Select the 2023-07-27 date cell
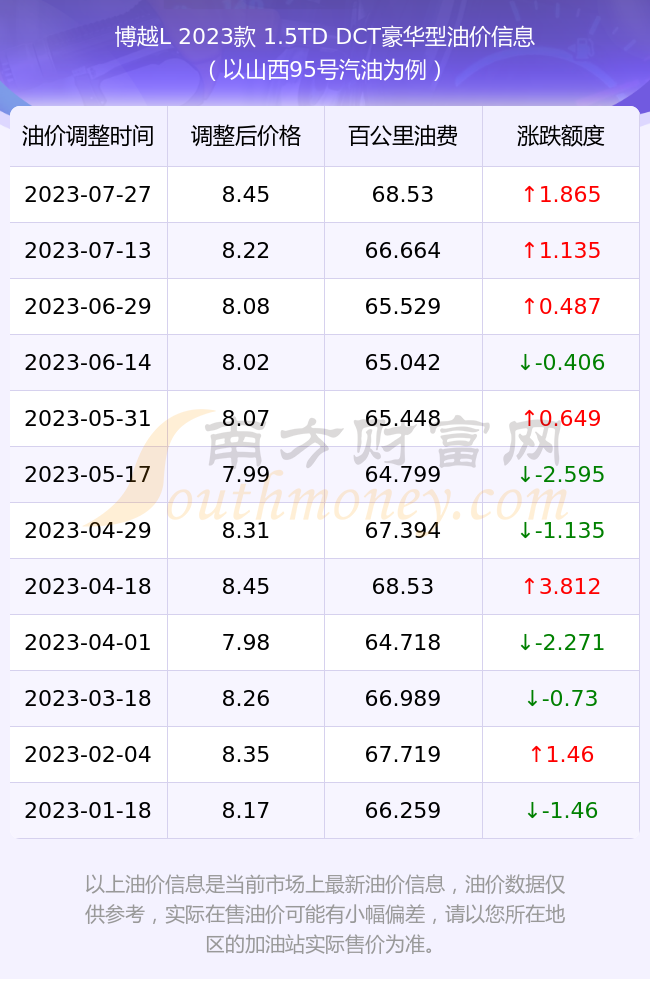The height and width of the screenshot is (1000, 650). [88, 195]
